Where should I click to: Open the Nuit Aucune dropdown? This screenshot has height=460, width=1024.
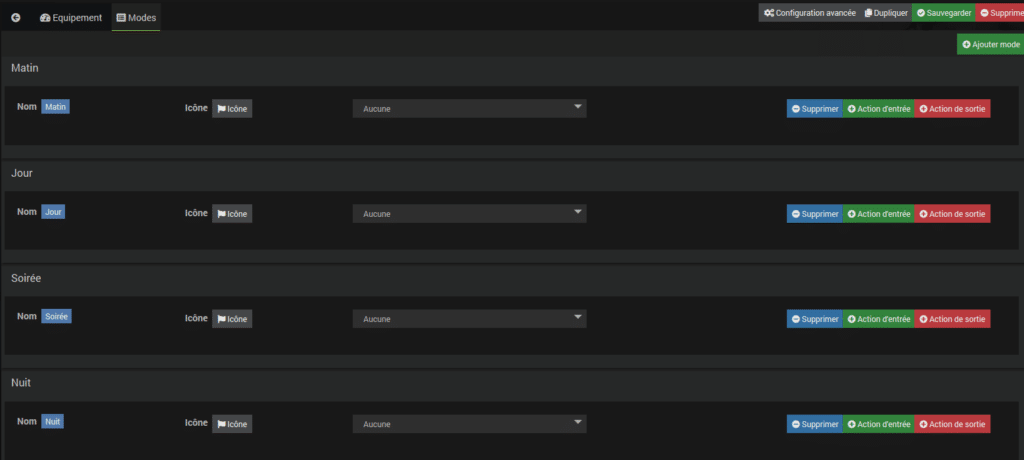(x=470, y=424)
